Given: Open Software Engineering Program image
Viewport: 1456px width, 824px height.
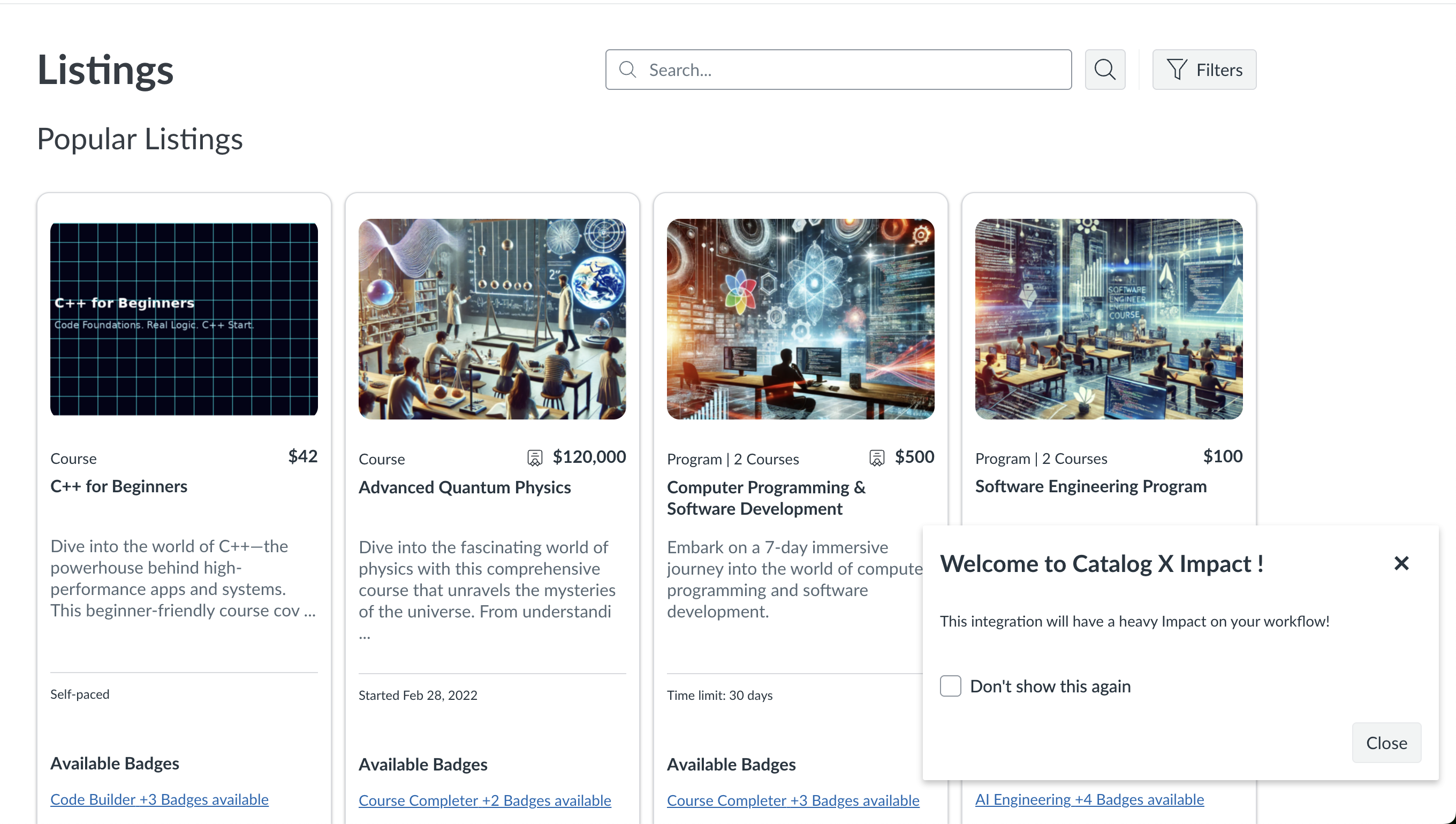Looking at the screenshot, I should (1109, 319).
